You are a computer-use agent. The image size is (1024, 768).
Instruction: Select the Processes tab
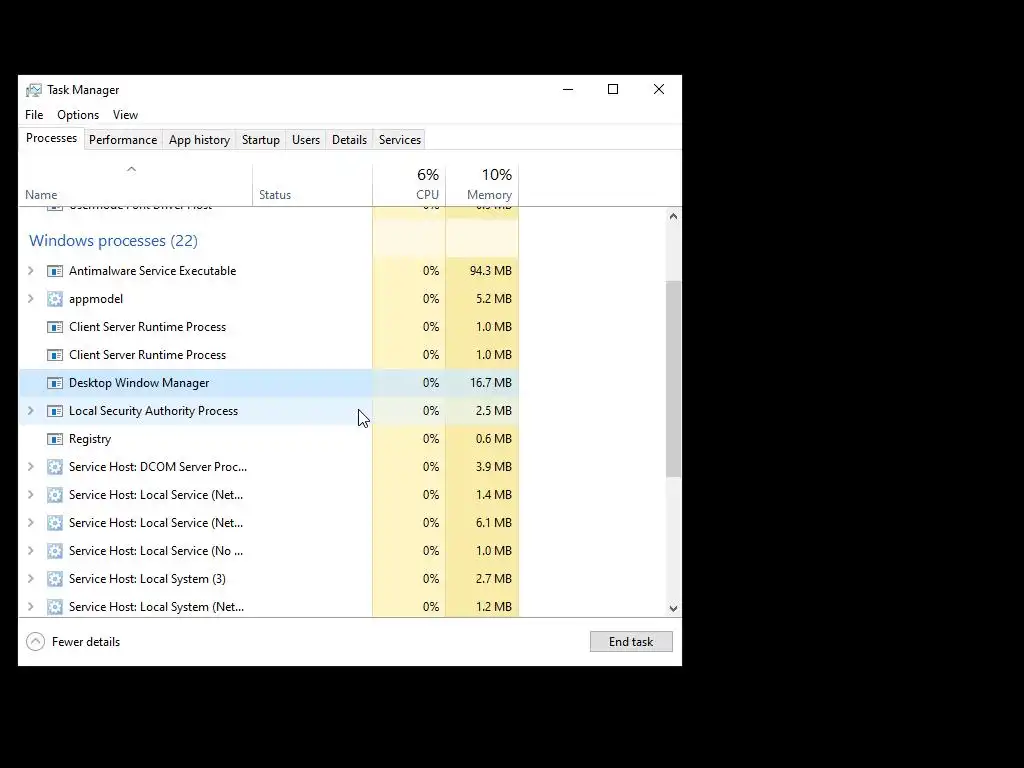[x=52, y=138]
